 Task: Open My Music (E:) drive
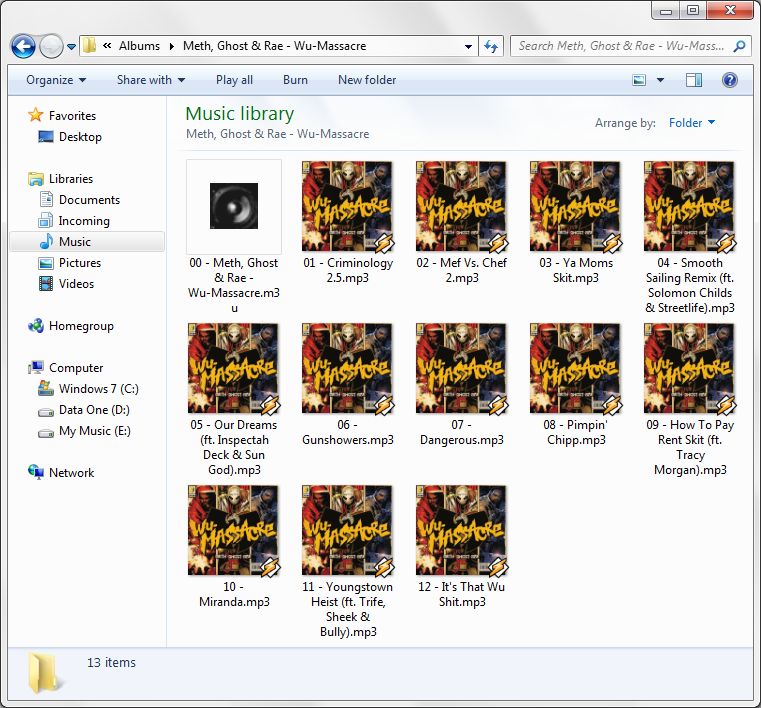click(95, 431)
